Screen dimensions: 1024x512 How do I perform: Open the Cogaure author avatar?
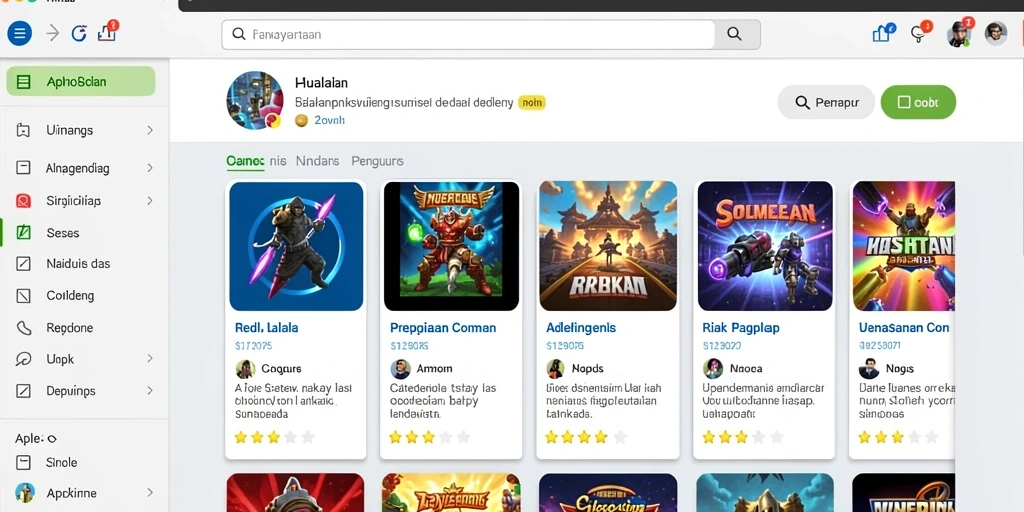246,369
